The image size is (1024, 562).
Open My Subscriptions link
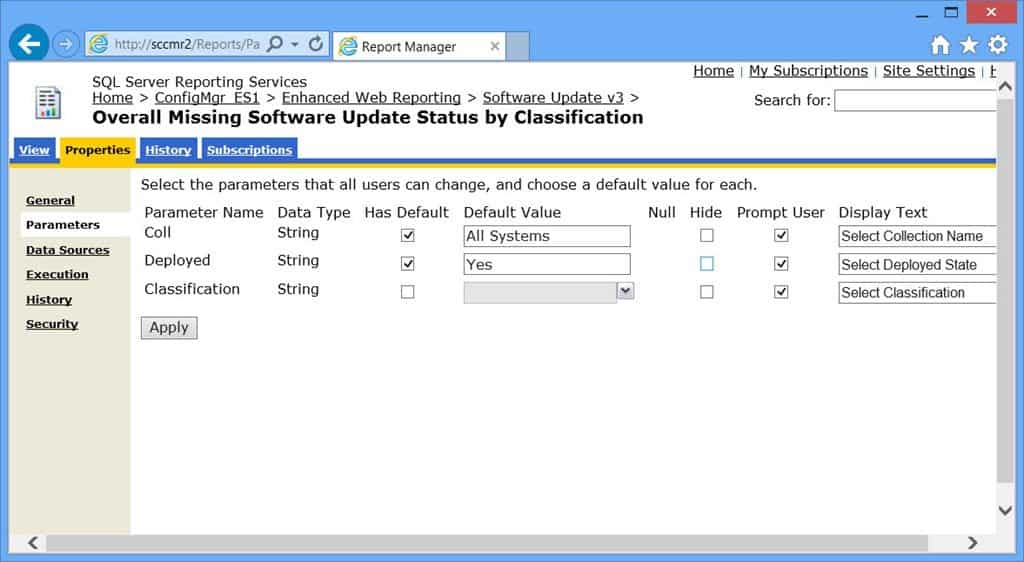click(808, 70)
